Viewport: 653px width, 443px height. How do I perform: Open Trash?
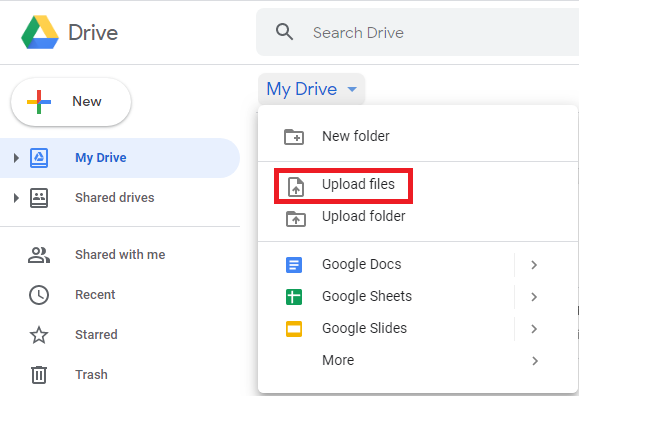tap(120, 375)
